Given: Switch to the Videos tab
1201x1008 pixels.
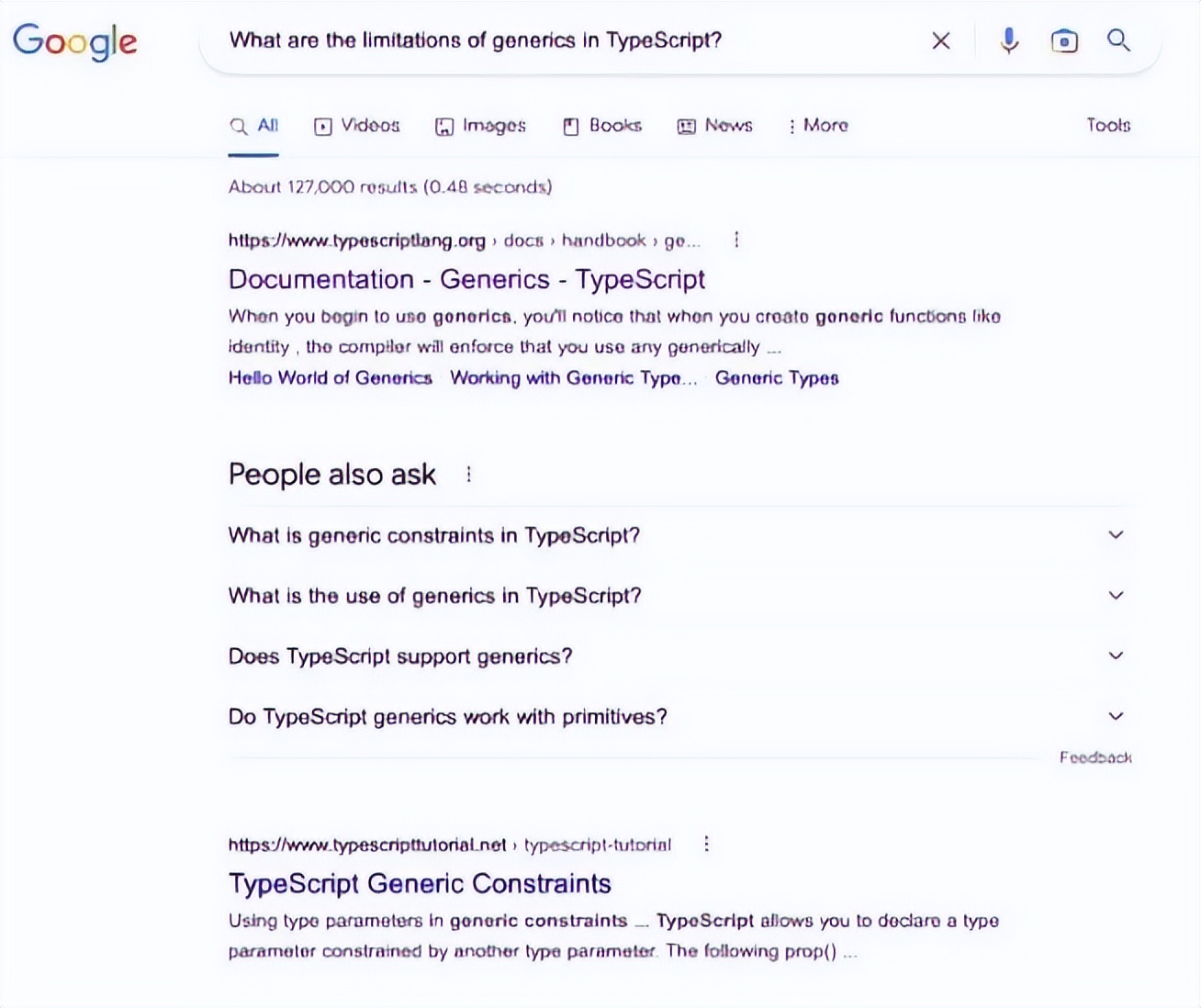Looking at the screenshot, I should [357, 126].
